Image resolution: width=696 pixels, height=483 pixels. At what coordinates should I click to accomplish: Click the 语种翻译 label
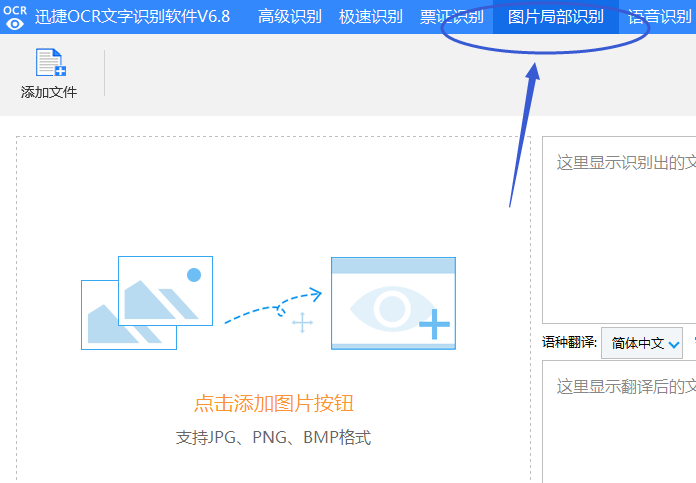tap(569, 342)
